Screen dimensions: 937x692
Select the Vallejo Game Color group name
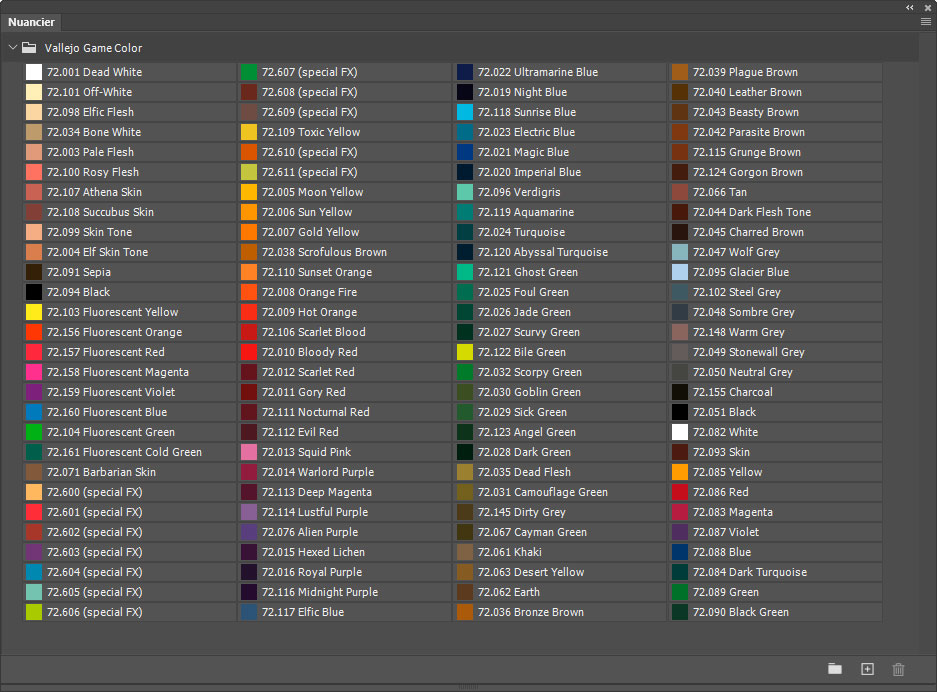click(93, 48)
